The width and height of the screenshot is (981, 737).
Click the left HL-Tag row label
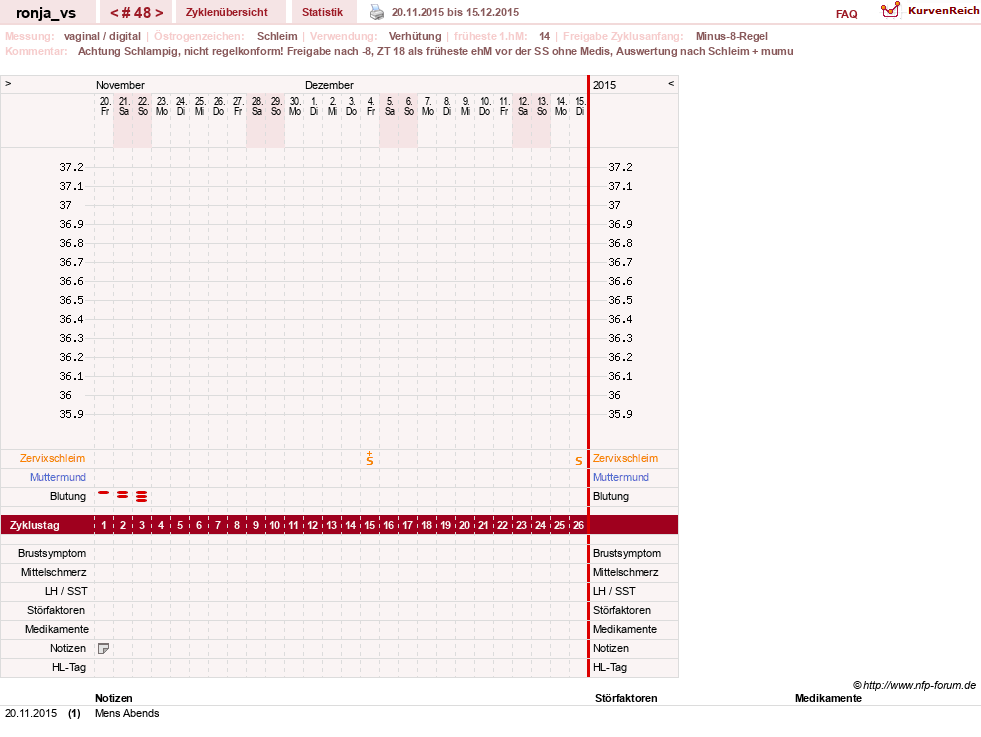[69, 667]
